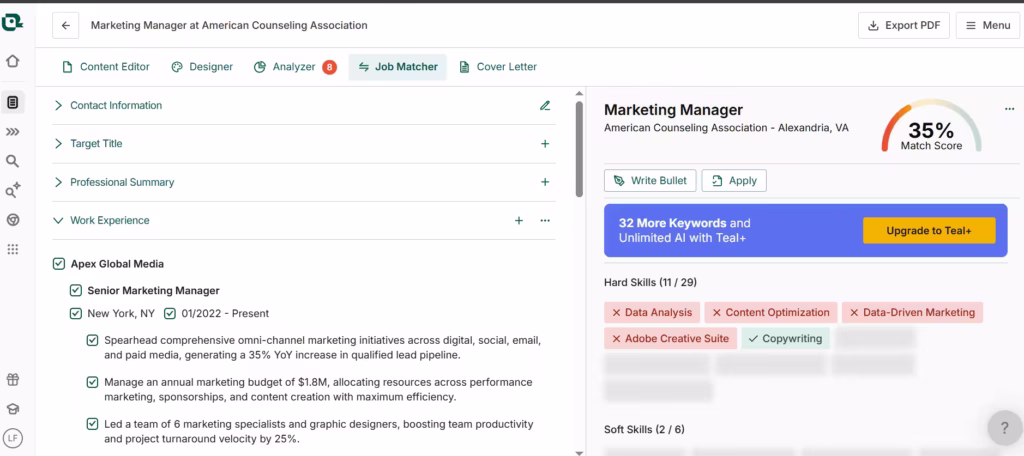Add a Work Experience entry with plus icon
Image resolution: width=1024 pixels, height=456 pixels.
coord(519,221)
